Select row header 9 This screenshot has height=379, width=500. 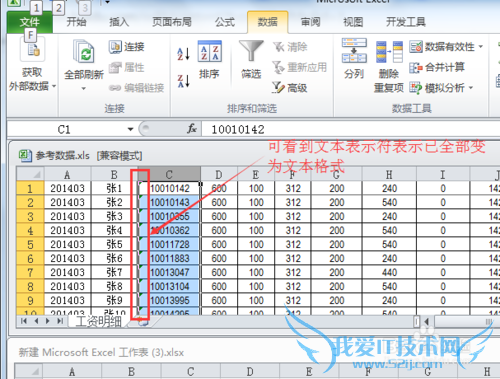[30, 301]
